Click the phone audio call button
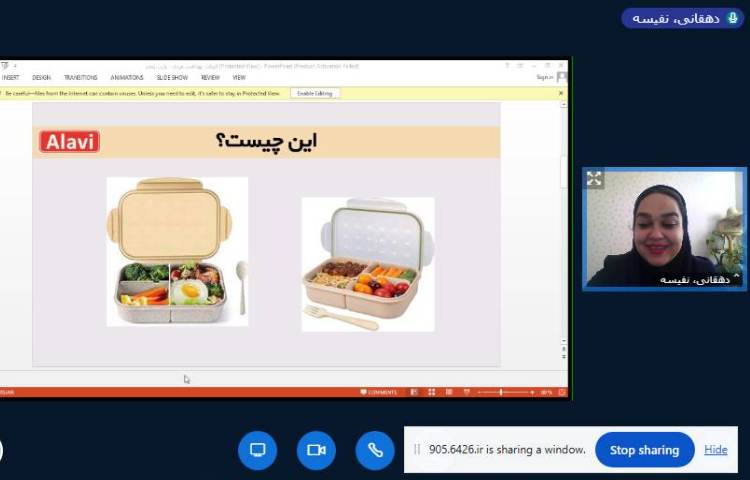This screenshot has width=750, height=480. point(375,450)
